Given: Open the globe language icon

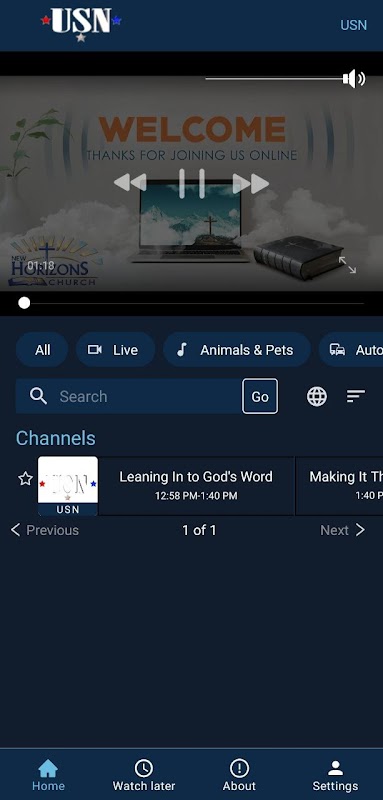Looking at the screenshot, I should [317, 396].
